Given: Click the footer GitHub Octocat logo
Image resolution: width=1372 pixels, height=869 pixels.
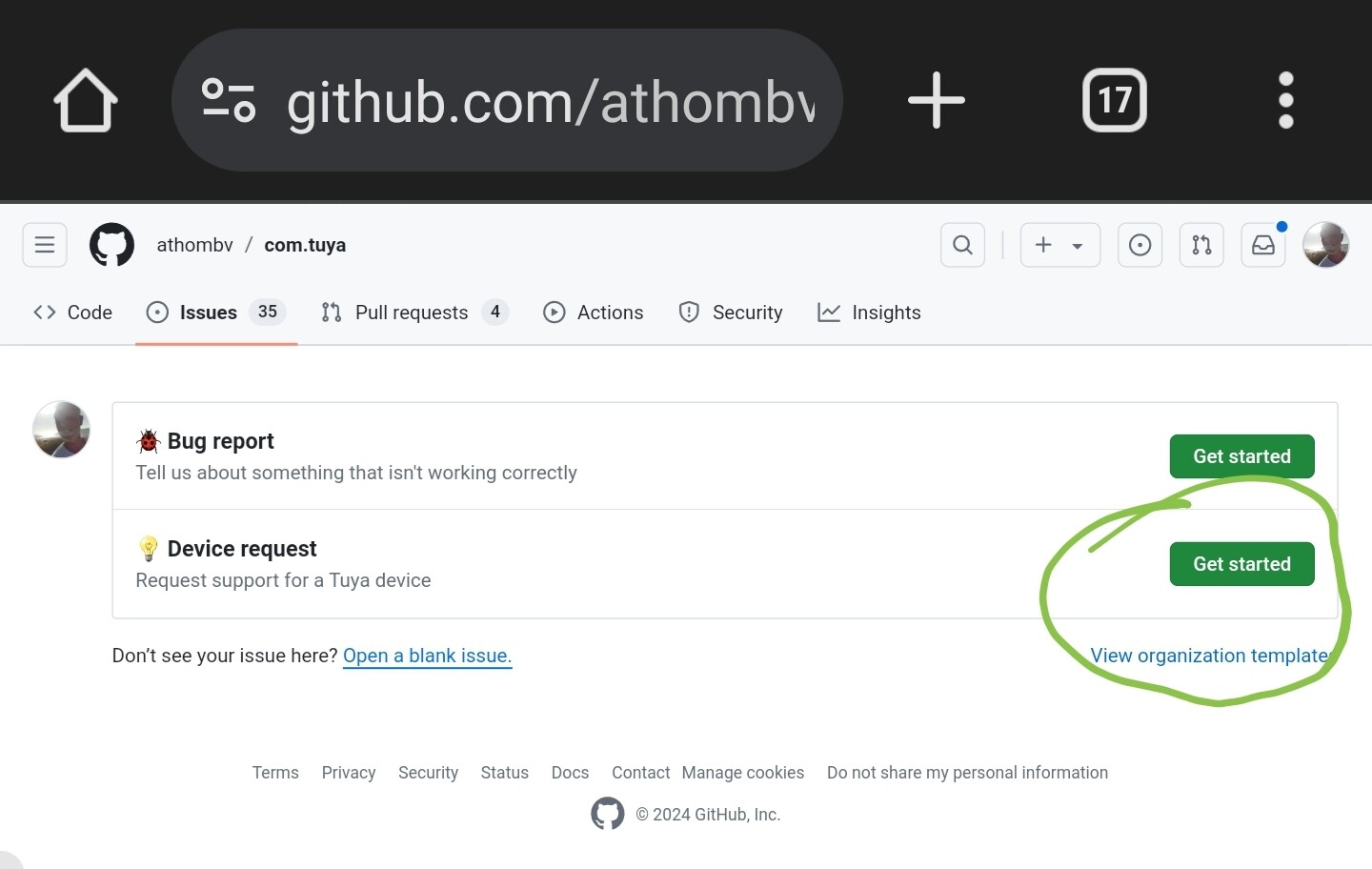Looking at the screenshot, I should [608, 814].
